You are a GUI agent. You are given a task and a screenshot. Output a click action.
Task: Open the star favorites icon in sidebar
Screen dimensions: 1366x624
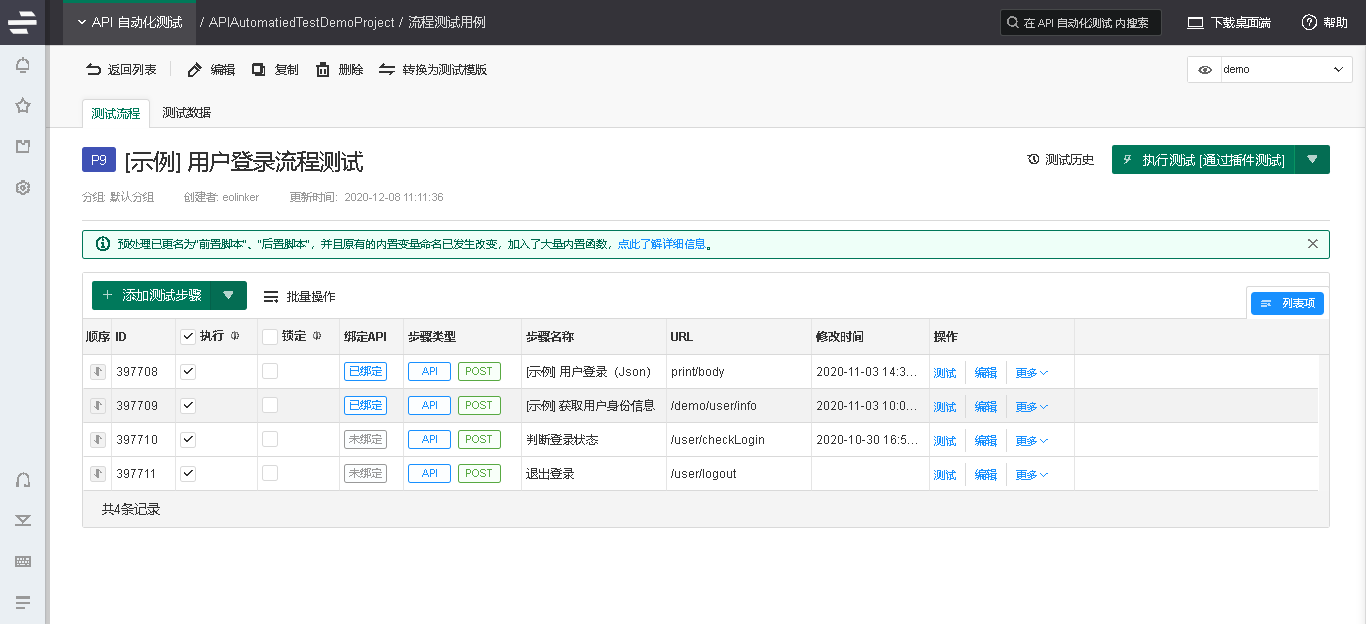[x=23, y=106]
